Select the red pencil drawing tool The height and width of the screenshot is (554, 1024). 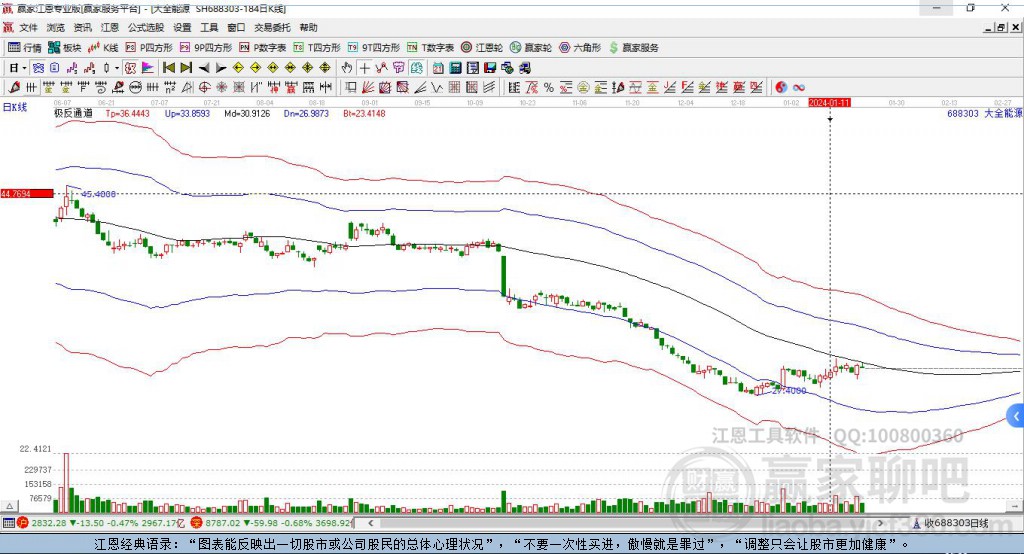pos(14,88)
